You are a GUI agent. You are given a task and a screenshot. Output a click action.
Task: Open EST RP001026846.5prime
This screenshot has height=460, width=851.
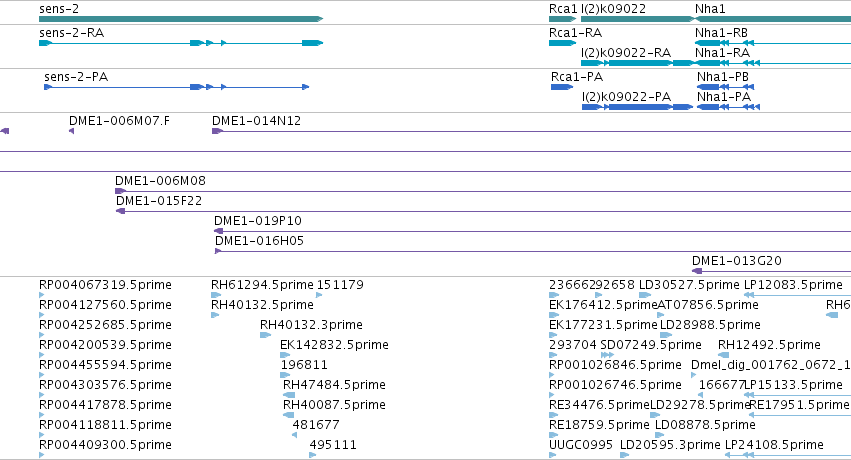(615, 365)
